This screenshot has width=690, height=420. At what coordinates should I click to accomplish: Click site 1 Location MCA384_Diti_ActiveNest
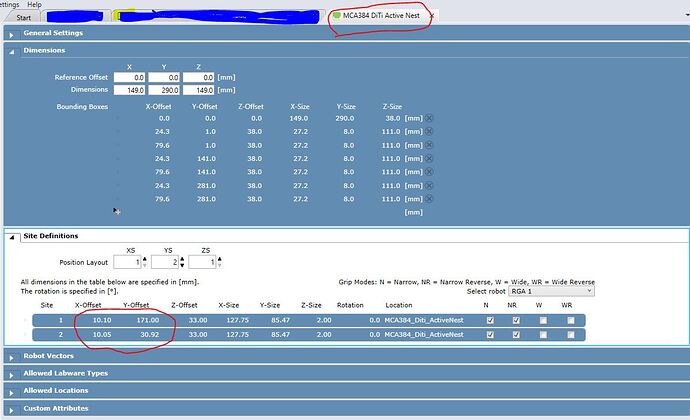tap(424, 320)
